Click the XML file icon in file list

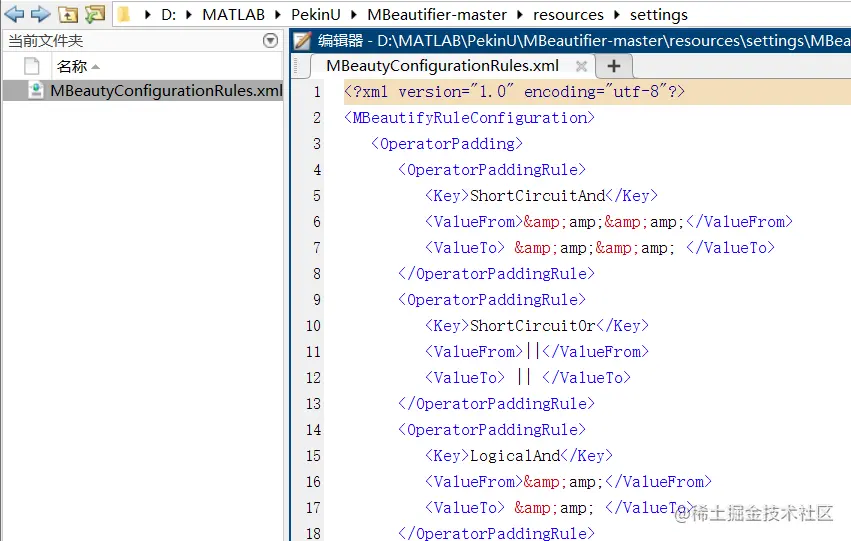coord(36,90)
